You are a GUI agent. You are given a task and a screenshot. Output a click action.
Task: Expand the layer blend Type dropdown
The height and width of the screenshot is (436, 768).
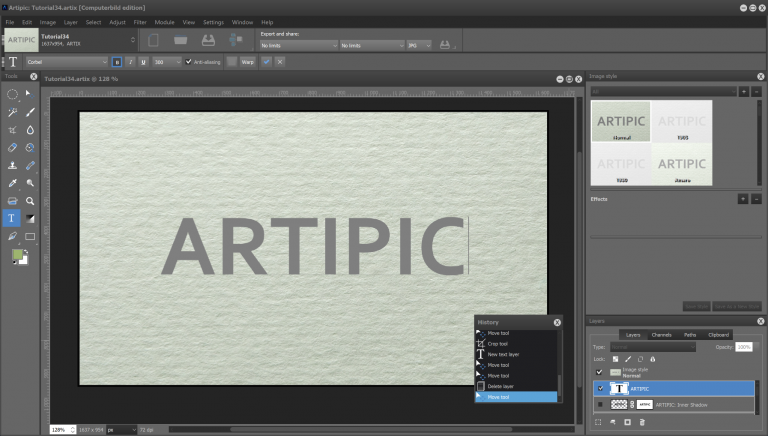tap(655, 347)
